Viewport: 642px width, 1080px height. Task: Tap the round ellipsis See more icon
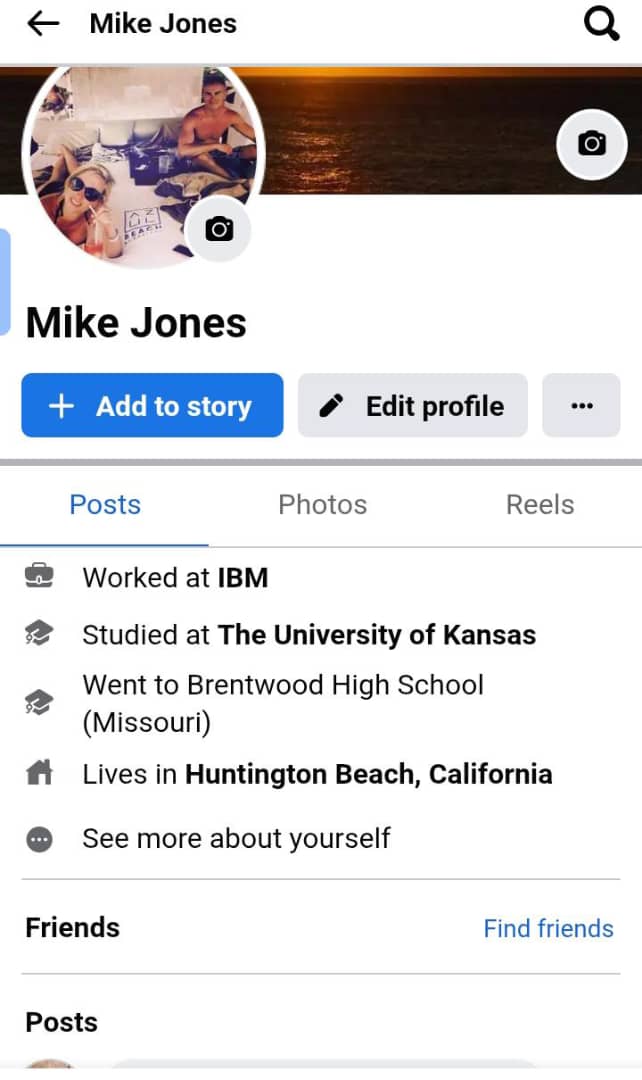[40, 838]
